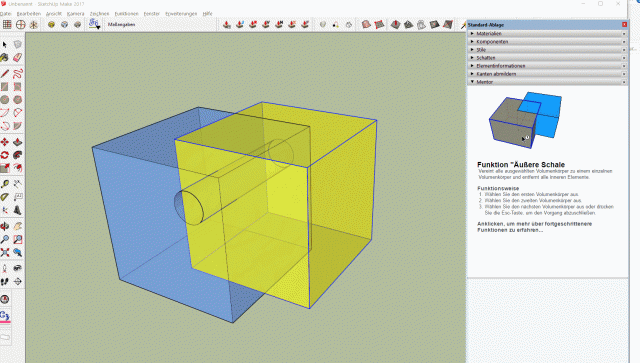Activate the Move tool
The width and height of the screenshot is (640, 363).
click(x=4, y=142)
